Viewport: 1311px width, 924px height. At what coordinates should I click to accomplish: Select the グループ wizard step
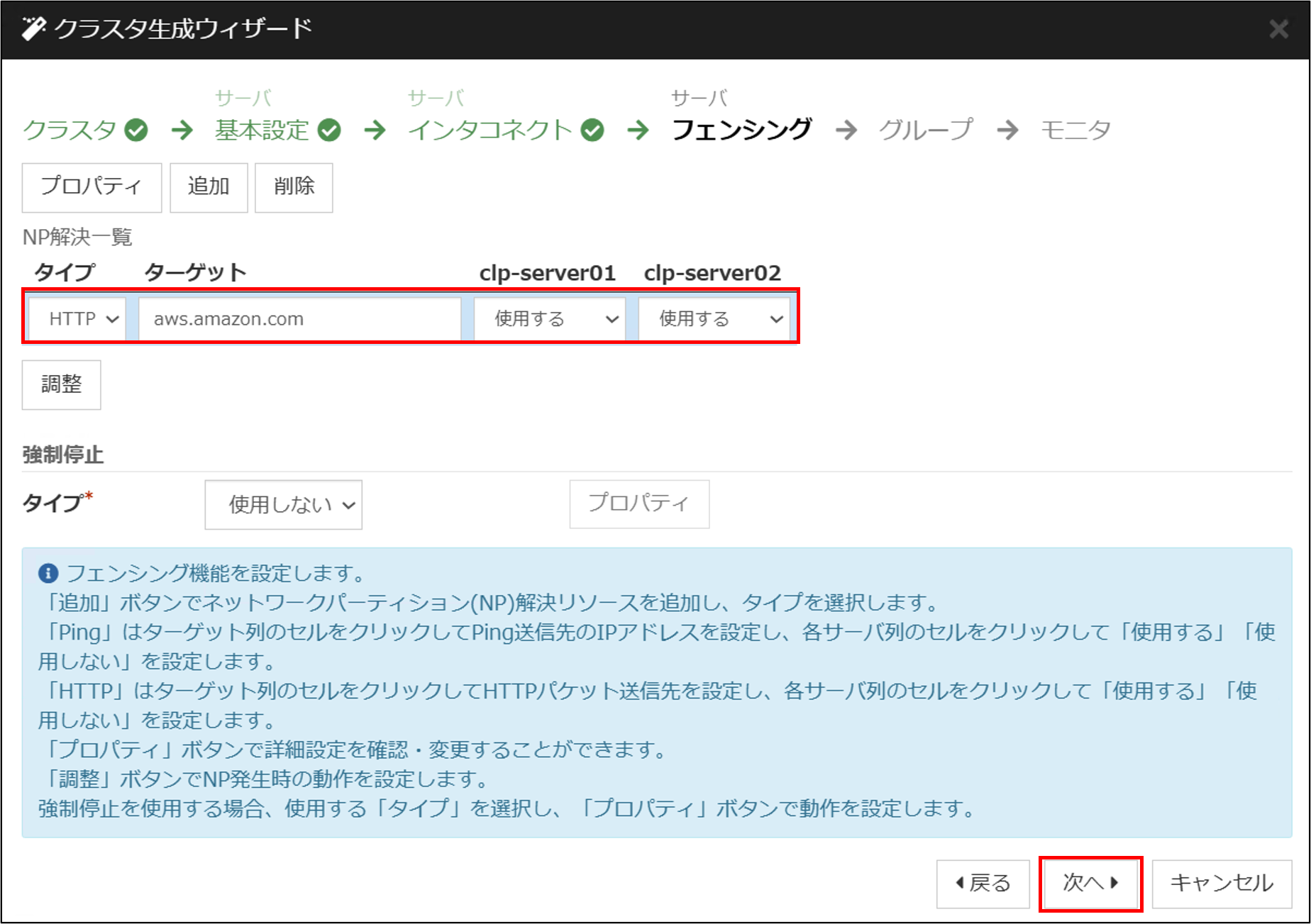[x=926, y=130]
